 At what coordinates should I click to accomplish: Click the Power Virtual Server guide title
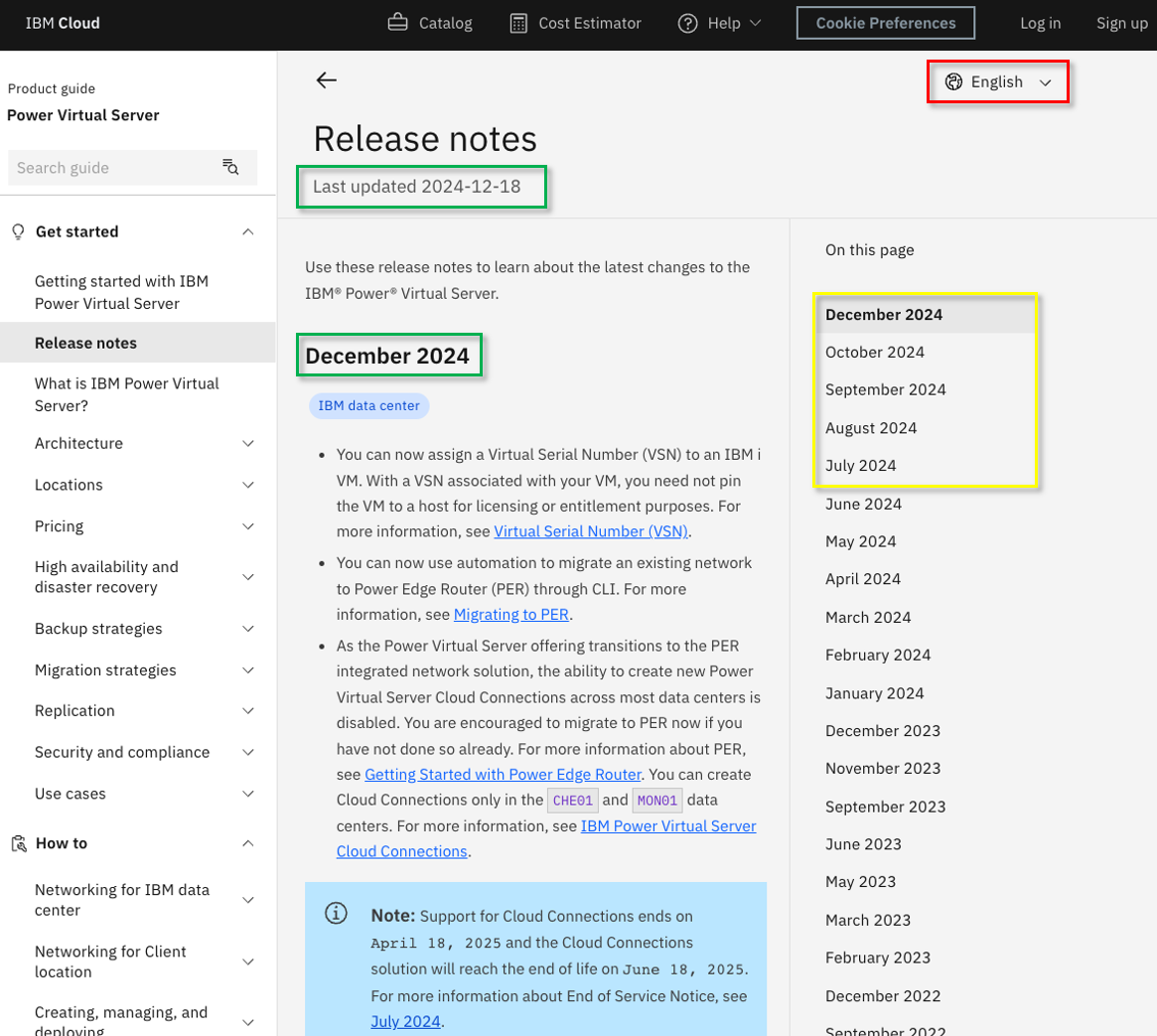(82, 115)
